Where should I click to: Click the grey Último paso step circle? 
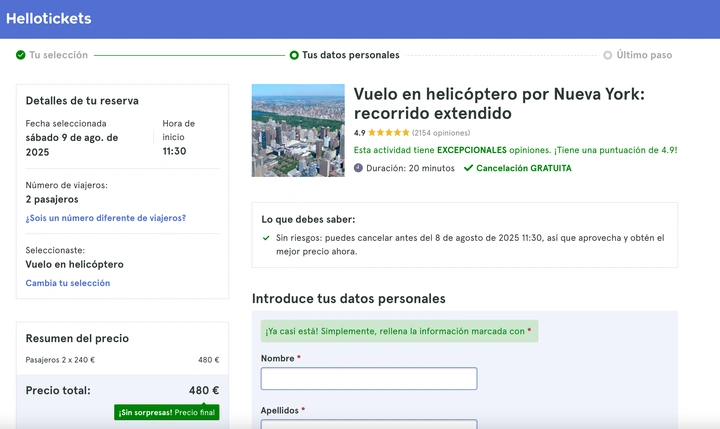pos(608,55)
